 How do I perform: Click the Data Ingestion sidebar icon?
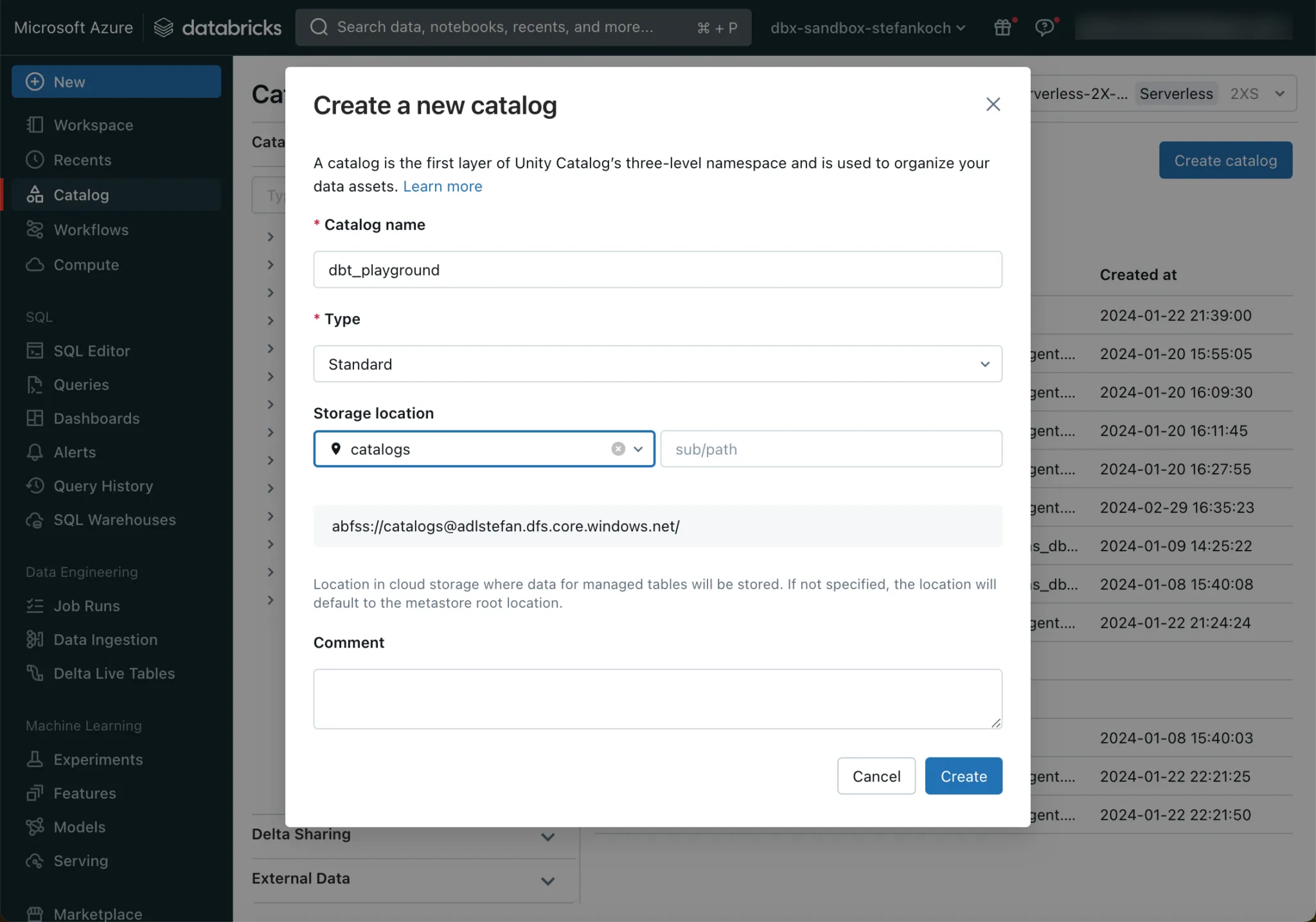click(35, 639)
